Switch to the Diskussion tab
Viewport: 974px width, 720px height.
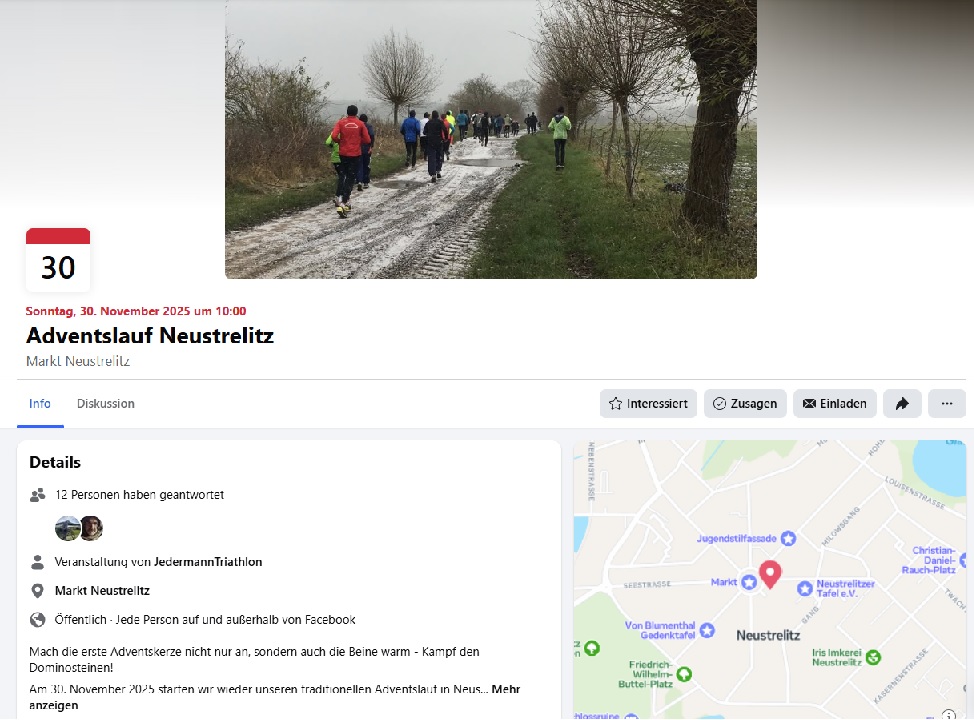point(106,404)
